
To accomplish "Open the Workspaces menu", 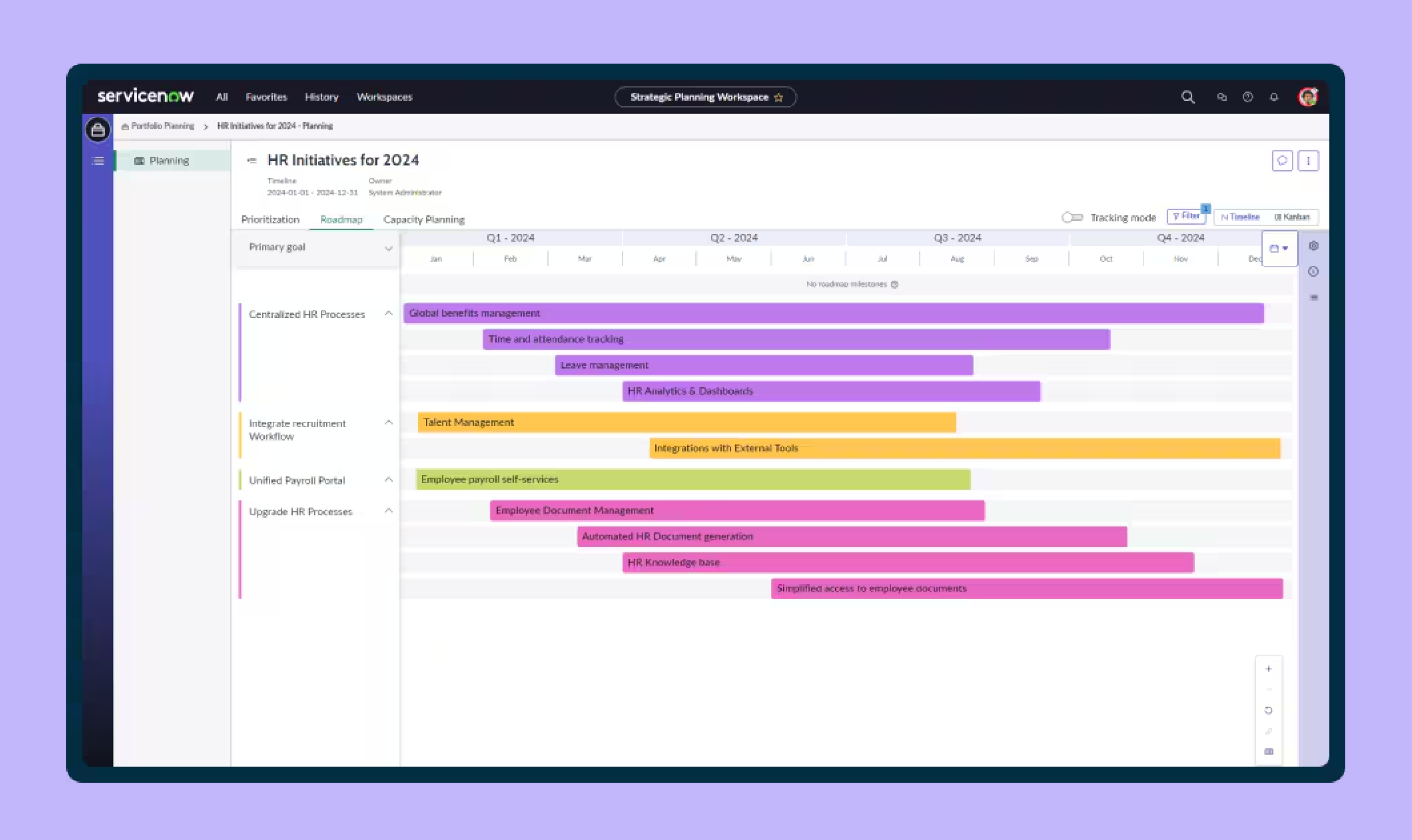I will pyautogui.click(x=384, y=97).
